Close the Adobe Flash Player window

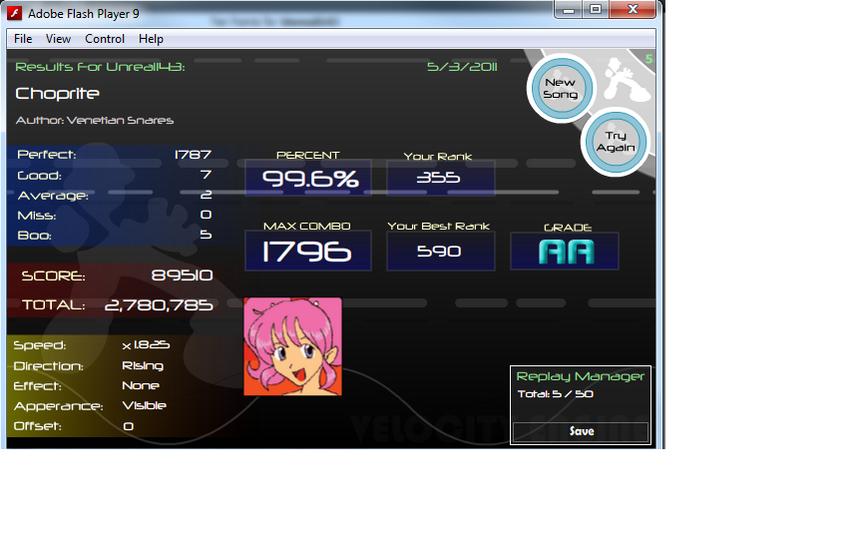point(633,9)
